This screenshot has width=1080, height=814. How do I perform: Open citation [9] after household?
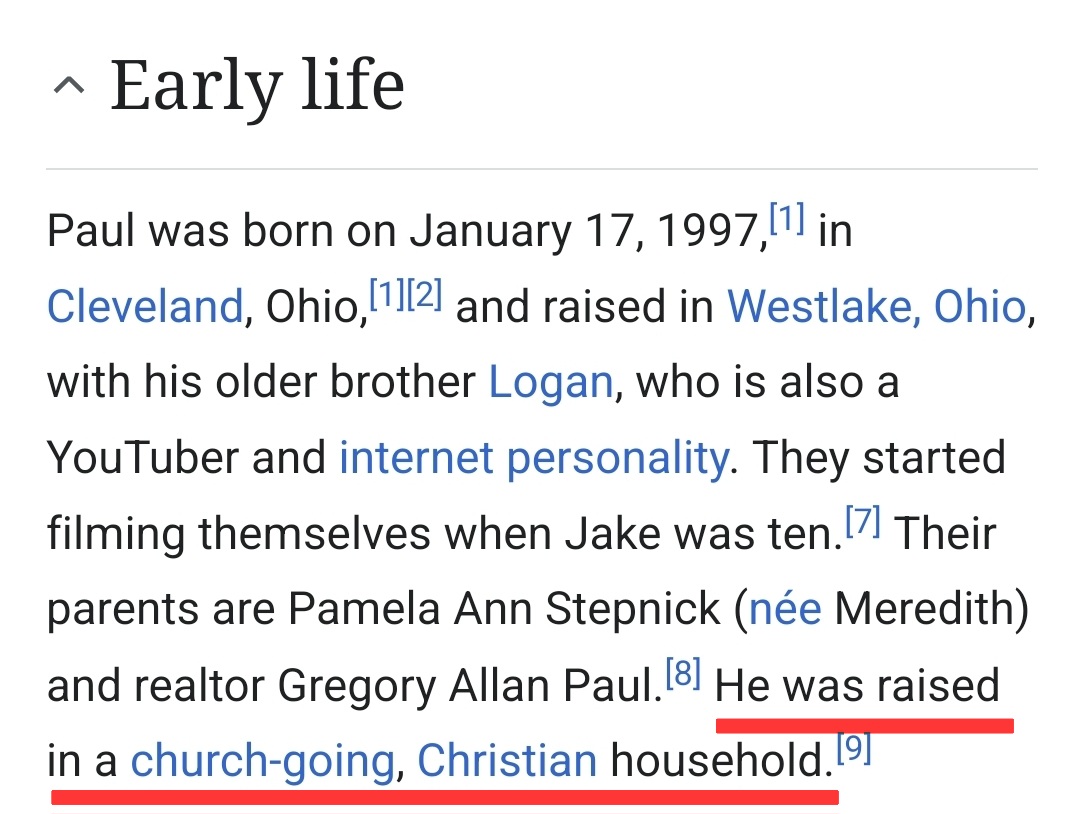854,749
